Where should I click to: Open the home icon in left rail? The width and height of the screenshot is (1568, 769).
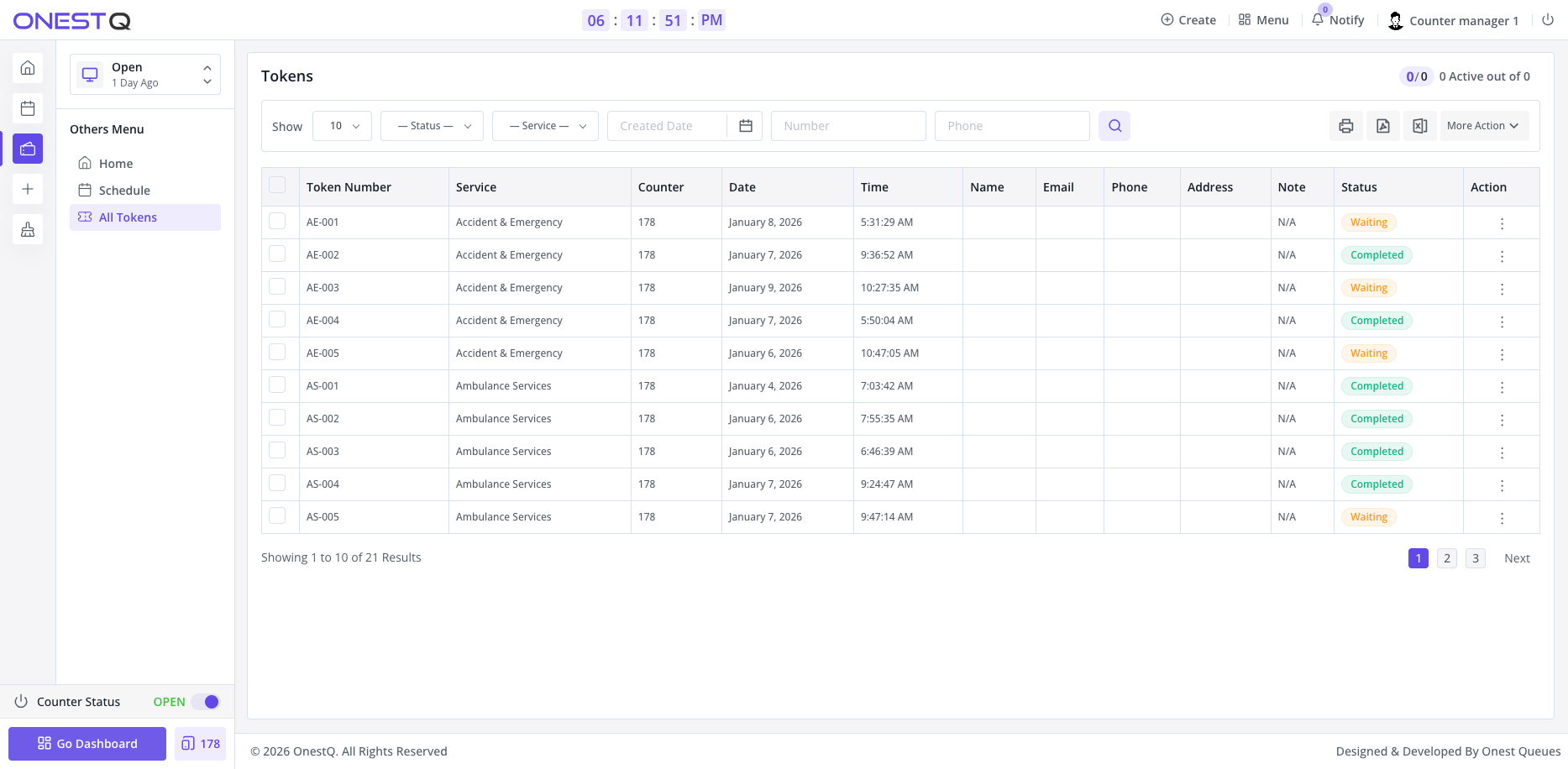coord(28,68)
